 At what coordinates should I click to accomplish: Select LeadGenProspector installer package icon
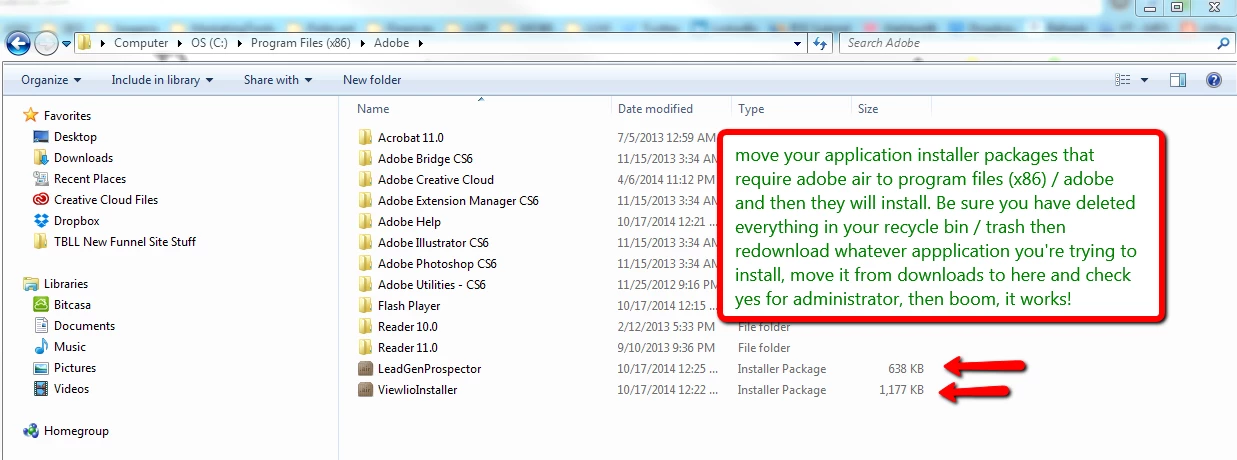click(365, 369)
